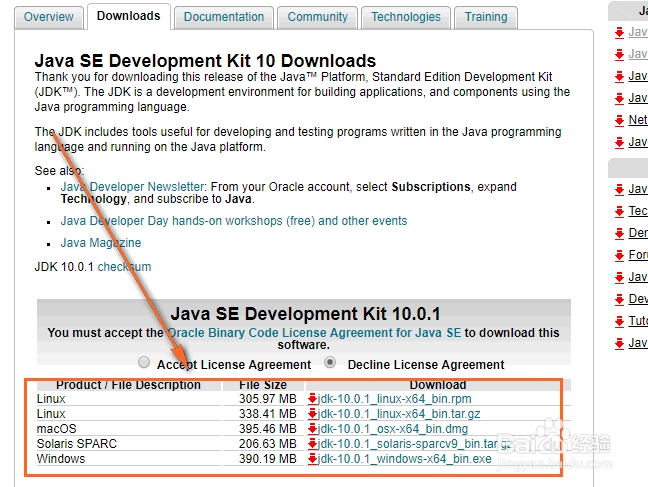The image size is (648, 487).
Task: Click the 'Java SE Development Kit 10 Downloads' heading
Action: point(205,61)
